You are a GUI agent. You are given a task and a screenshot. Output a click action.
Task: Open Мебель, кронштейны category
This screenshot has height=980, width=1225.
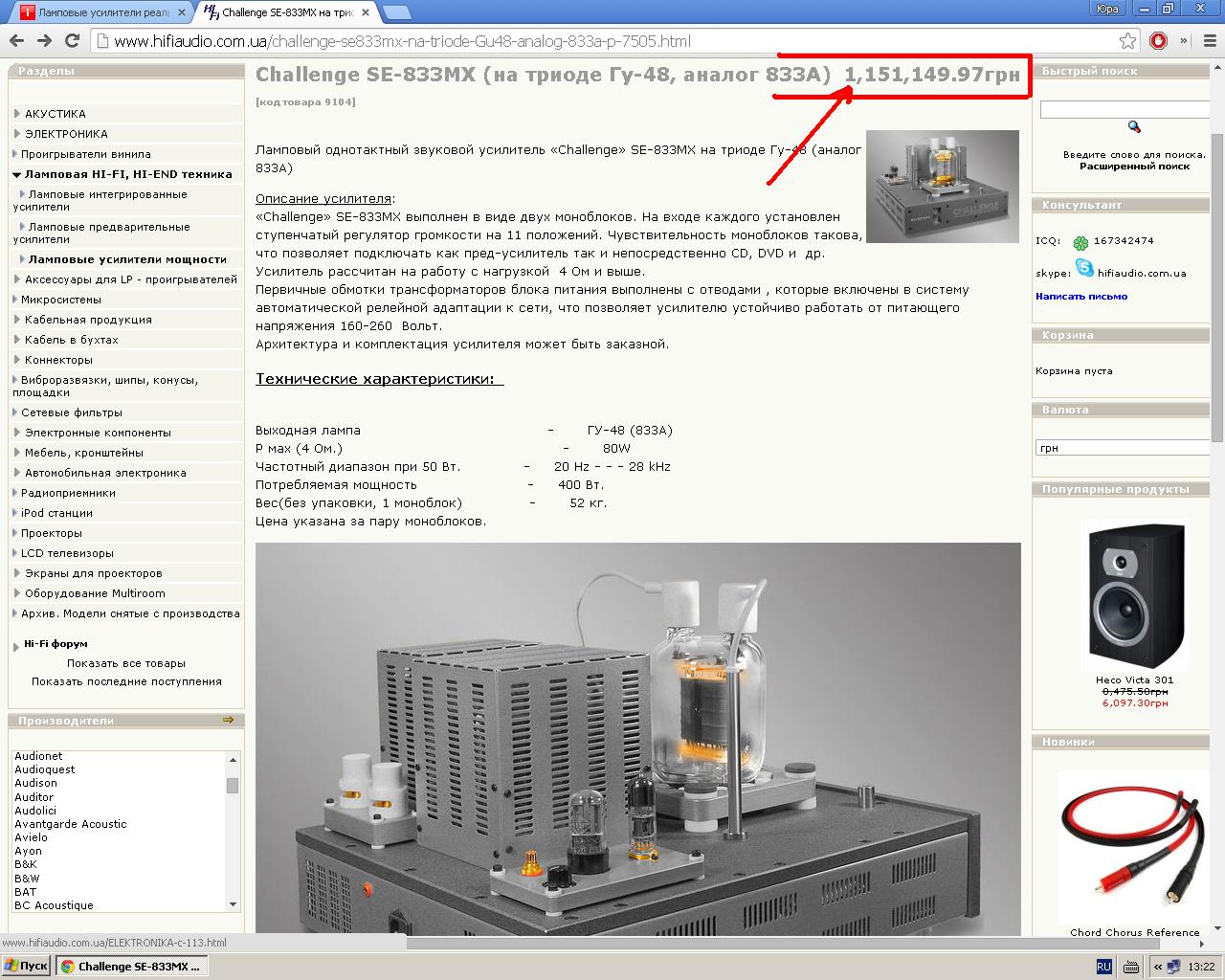[x=84, y=453]
